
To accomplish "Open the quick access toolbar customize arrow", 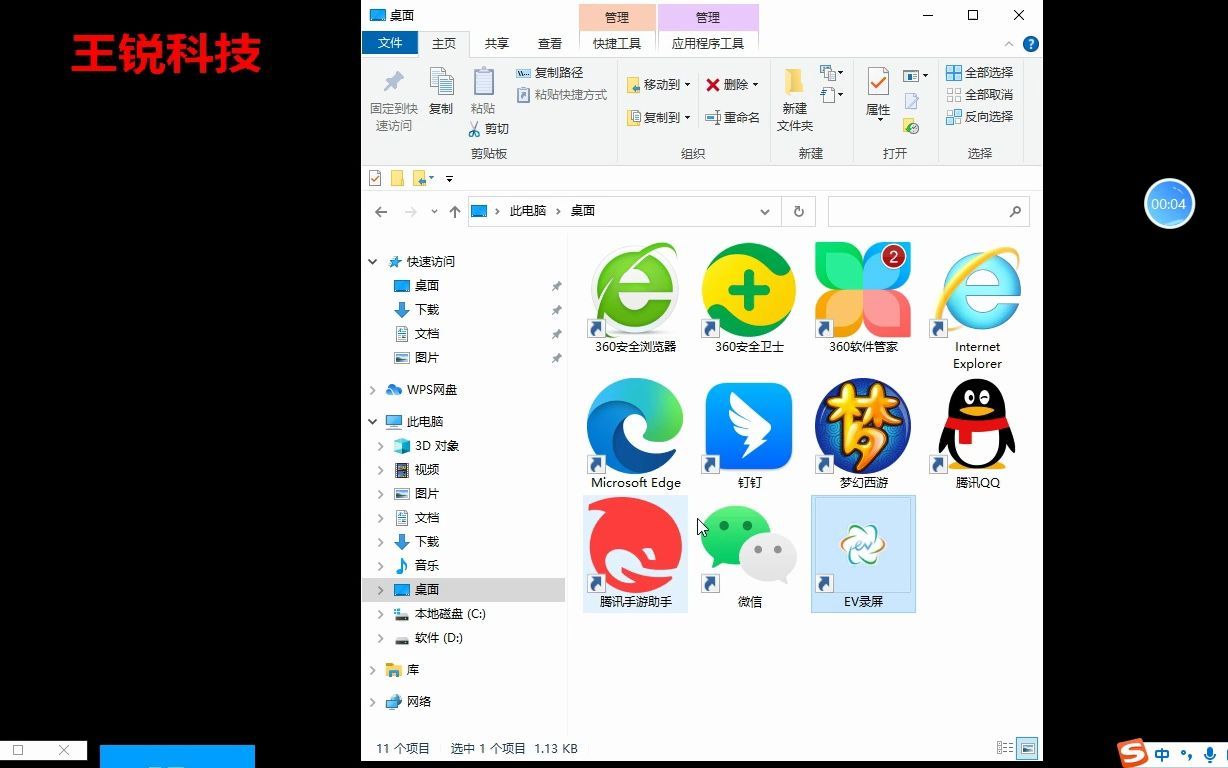I will pos(449,179).
